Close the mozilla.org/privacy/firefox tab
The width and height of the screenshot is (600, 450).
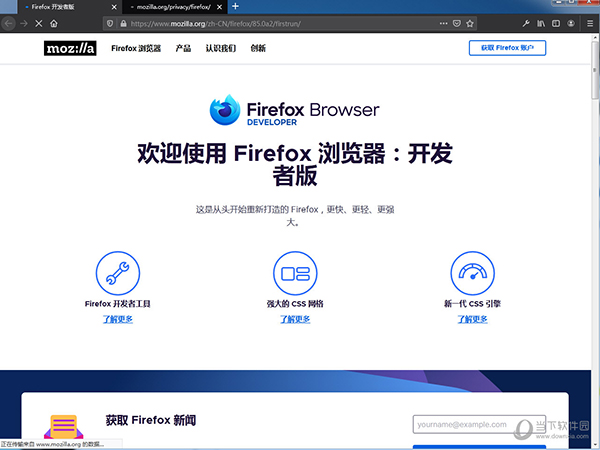pos(219,7)
